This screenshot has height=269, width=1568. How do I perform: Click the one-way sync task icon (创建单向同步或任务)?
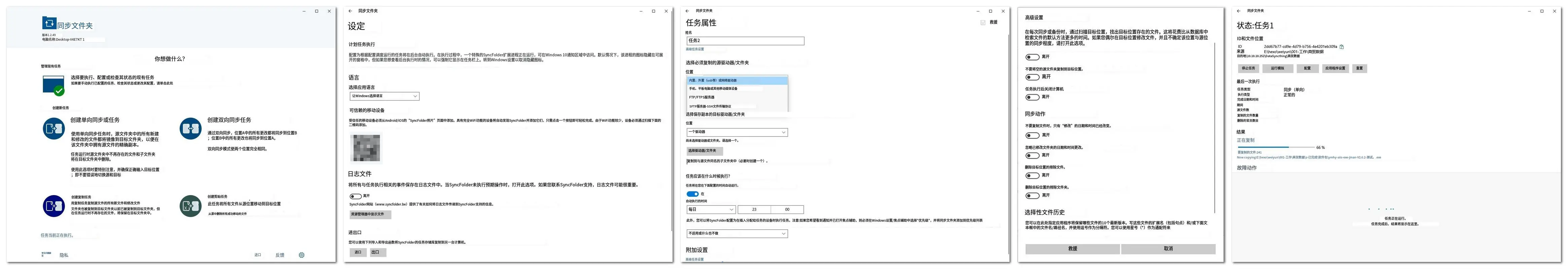(x=54, y=128)
